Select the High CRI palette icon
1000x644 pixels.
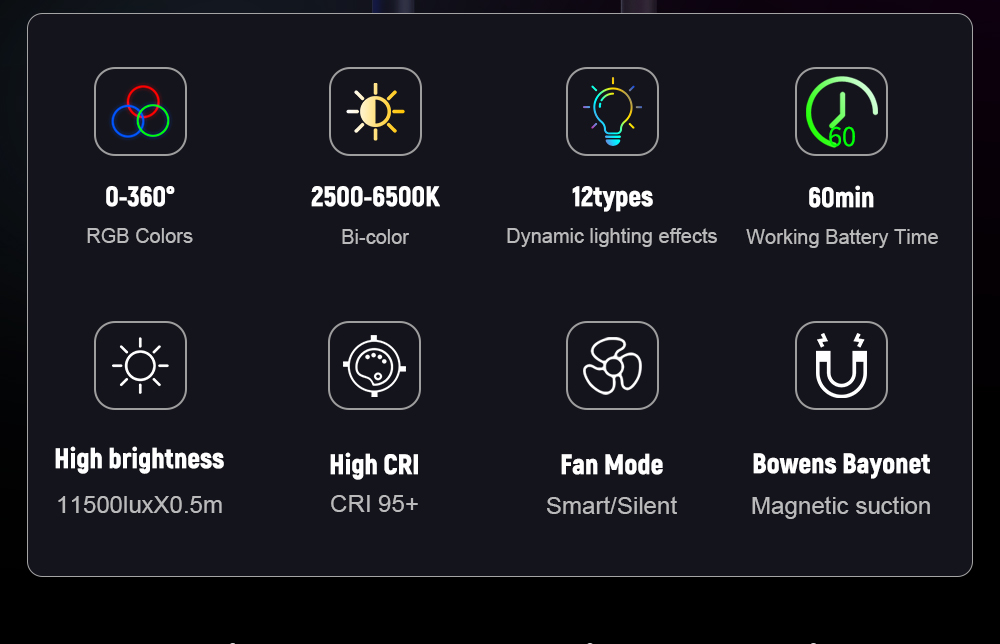point(375,366)
